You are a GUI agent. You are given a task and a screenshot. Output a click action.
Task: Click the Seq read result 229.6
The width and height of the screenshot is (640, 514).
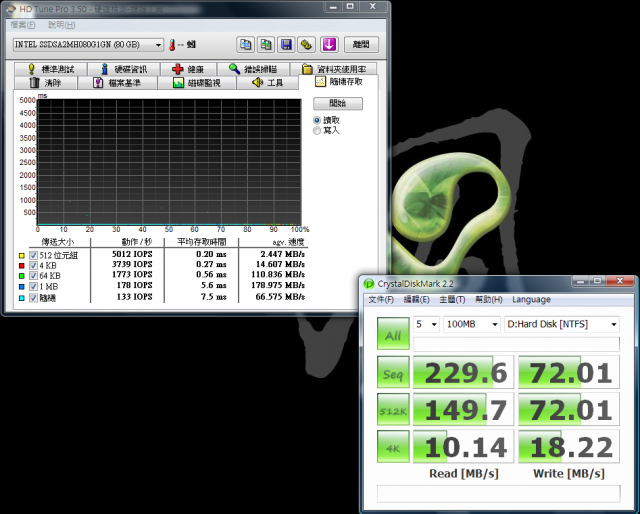[x=463, y=372]
